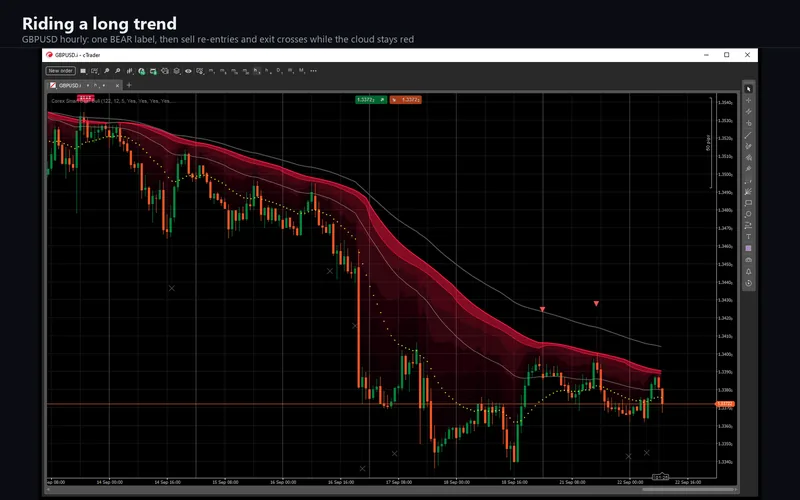Click the New order button
This screenshot has height=500, width=800.
click(61, 71)
